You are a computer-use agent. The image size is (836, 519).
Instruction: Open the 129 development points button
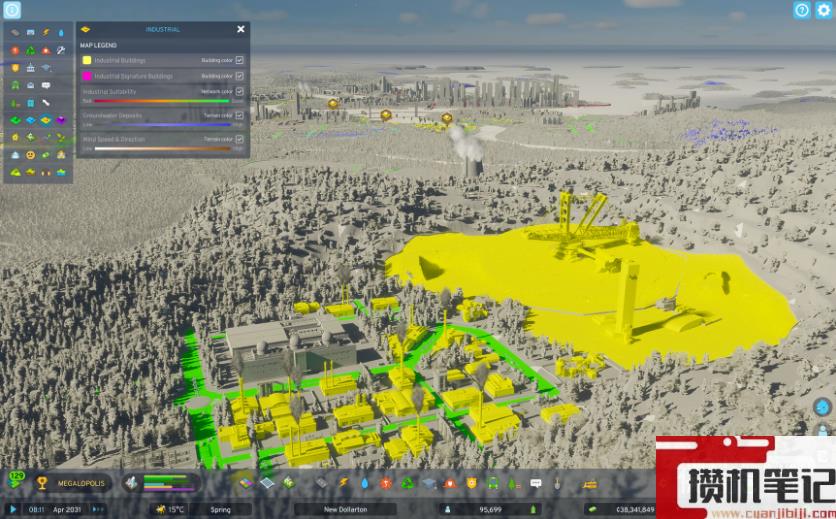point(17,480)
